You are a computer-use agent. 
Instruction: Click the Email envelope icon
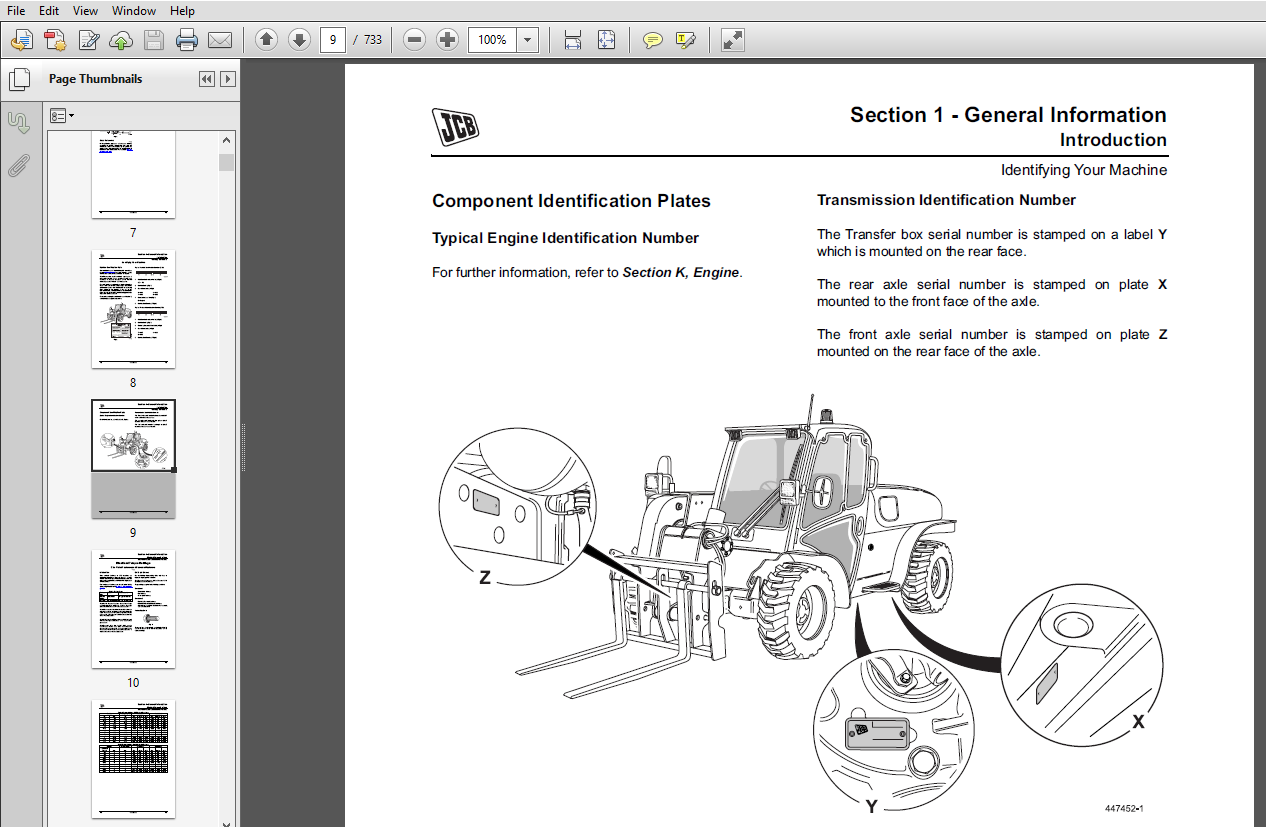tap(220, 40)
